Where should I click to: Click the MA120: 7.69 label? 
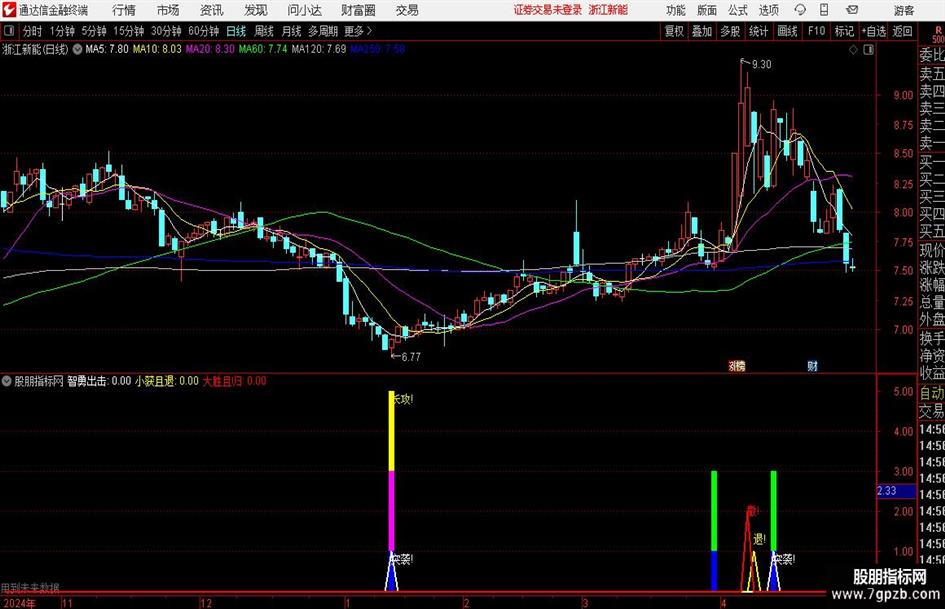click(x=319, y=49)
